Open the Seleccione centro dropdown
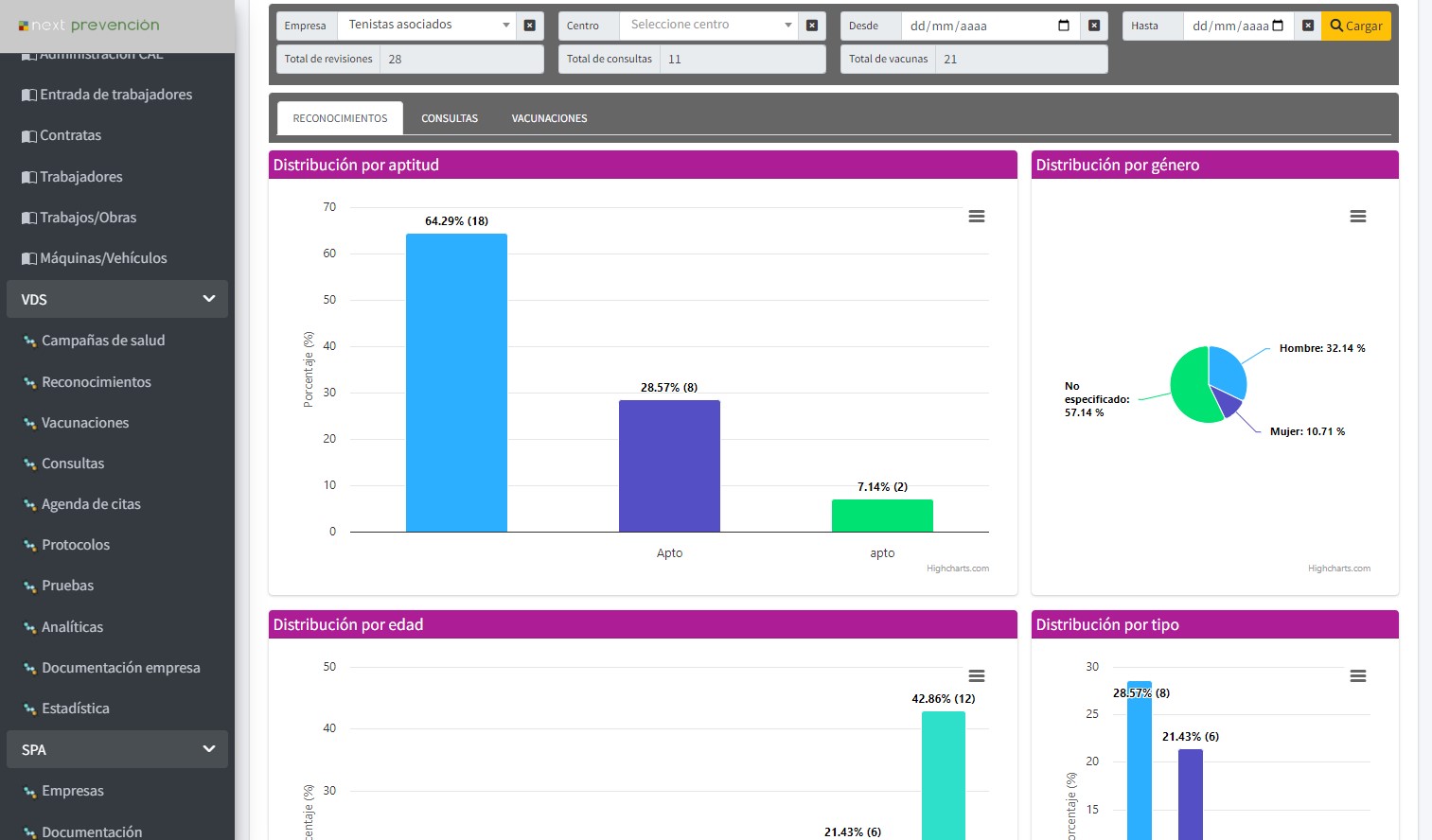The width and height of the screenshot is (1432, 840). click(709, 26)
